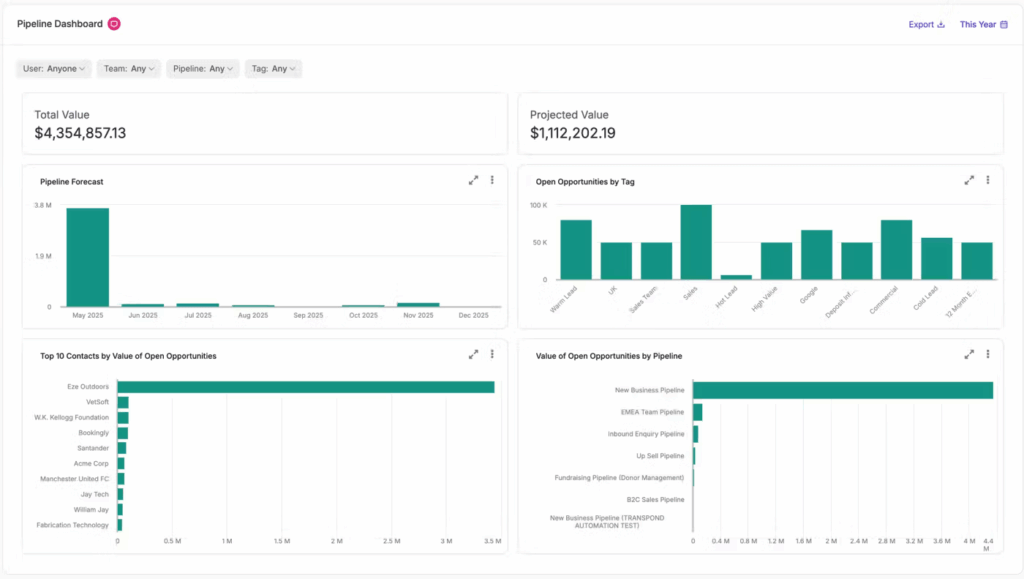Open Pipeline Forecast three-dot options menu

492,180
